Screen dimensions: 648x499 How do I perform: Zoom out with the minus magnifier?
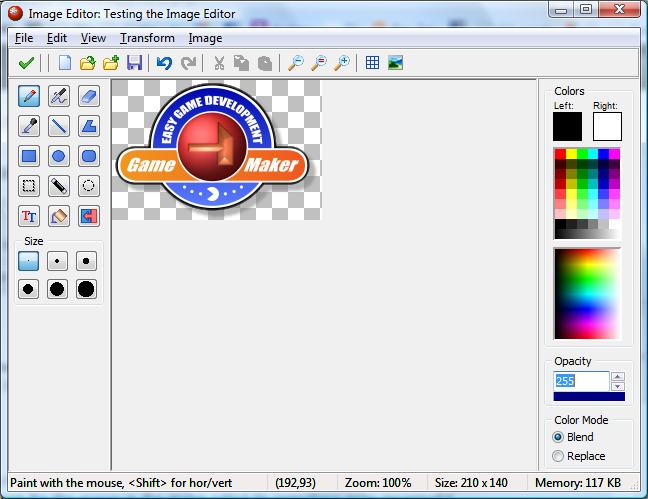coord(296,63)
